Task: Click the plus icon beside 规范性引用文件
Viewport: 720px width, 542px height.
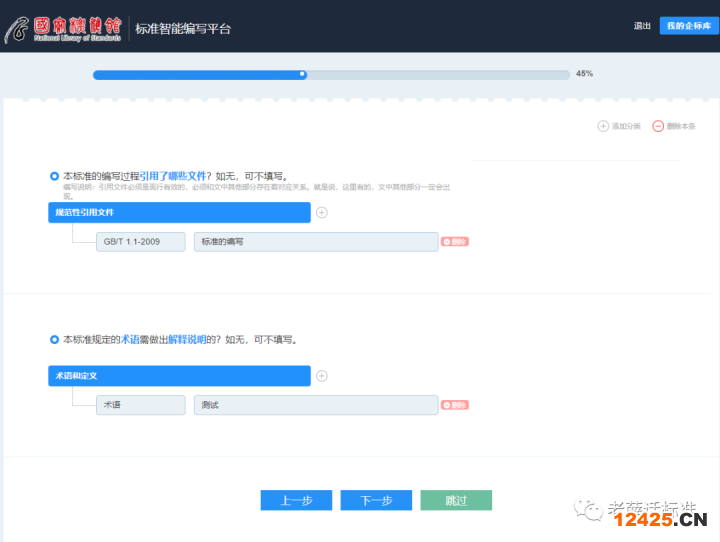Action: coord(322,212)
